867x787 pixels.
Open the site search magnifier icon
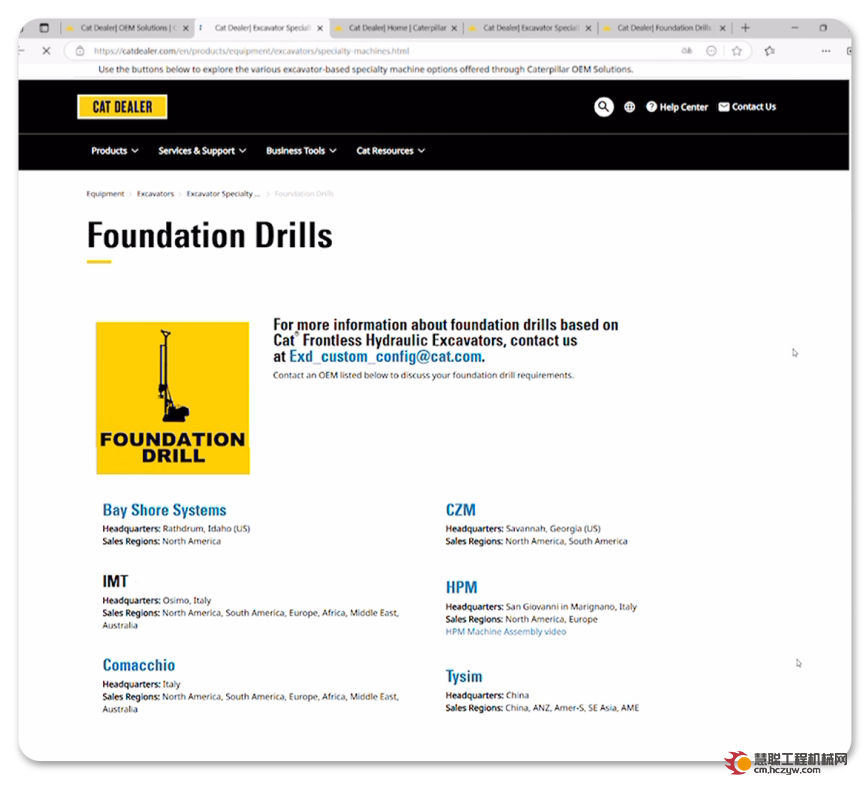click(603, 107)
